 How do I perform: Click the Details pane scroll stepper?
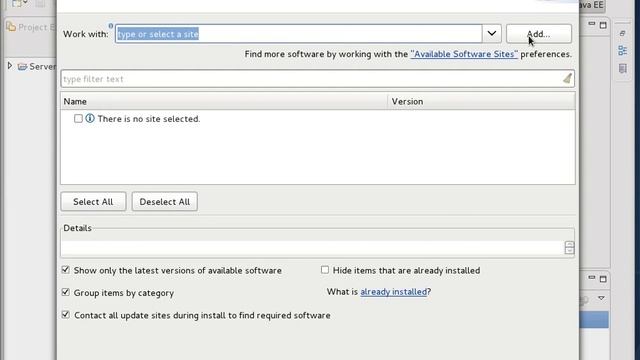pyautogui.click(x=569, y=248)
